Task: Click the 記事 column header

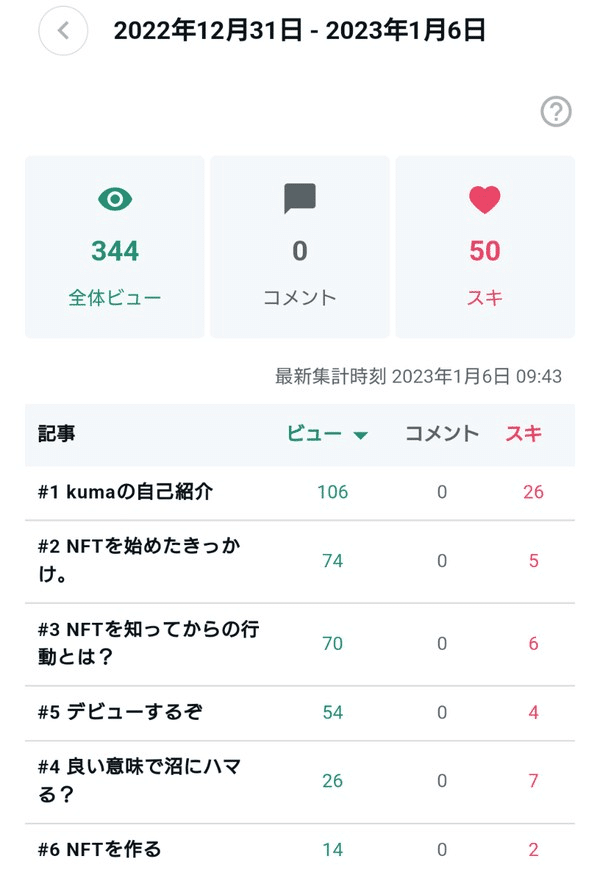Action: click(57, 434)
